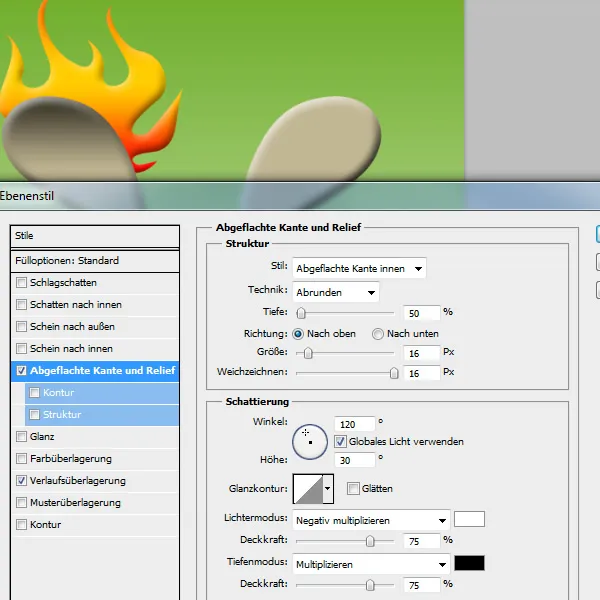600x600 pixels.
Task: Enable the Schlagschatten checkbox
Action: (x=21, y=283)
